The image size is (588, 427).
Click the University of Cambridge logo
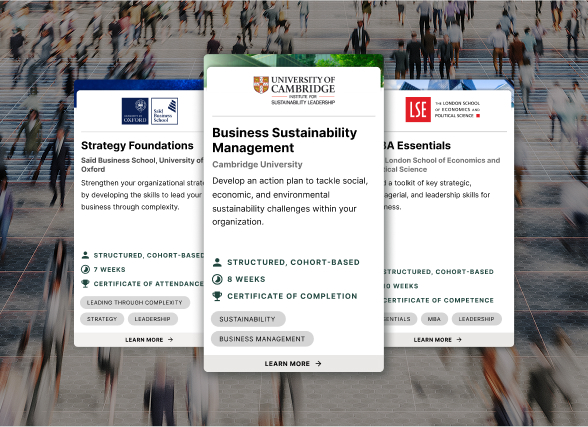tap(294, 90)
